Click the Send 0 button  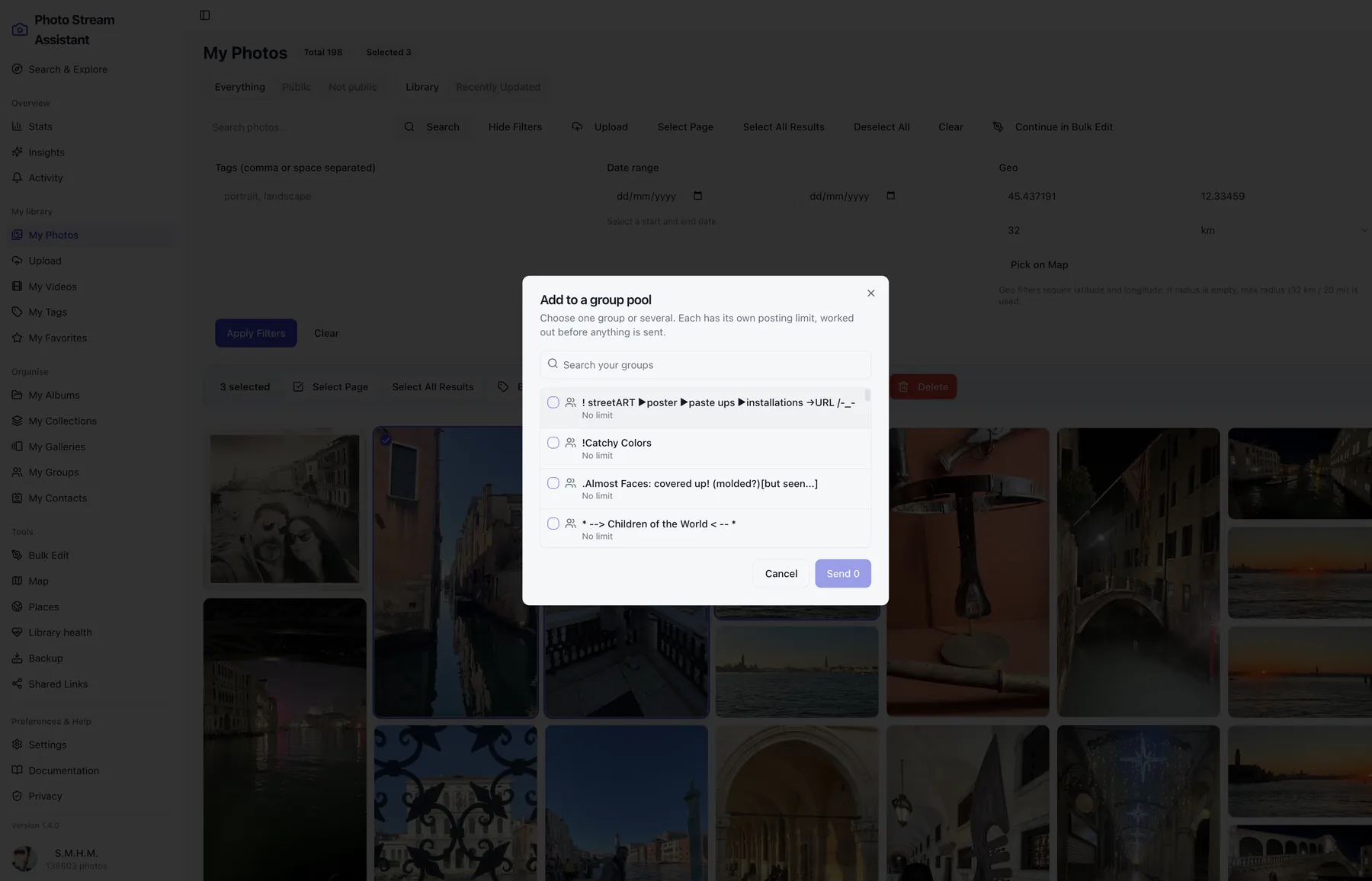(x=843, y=574)
